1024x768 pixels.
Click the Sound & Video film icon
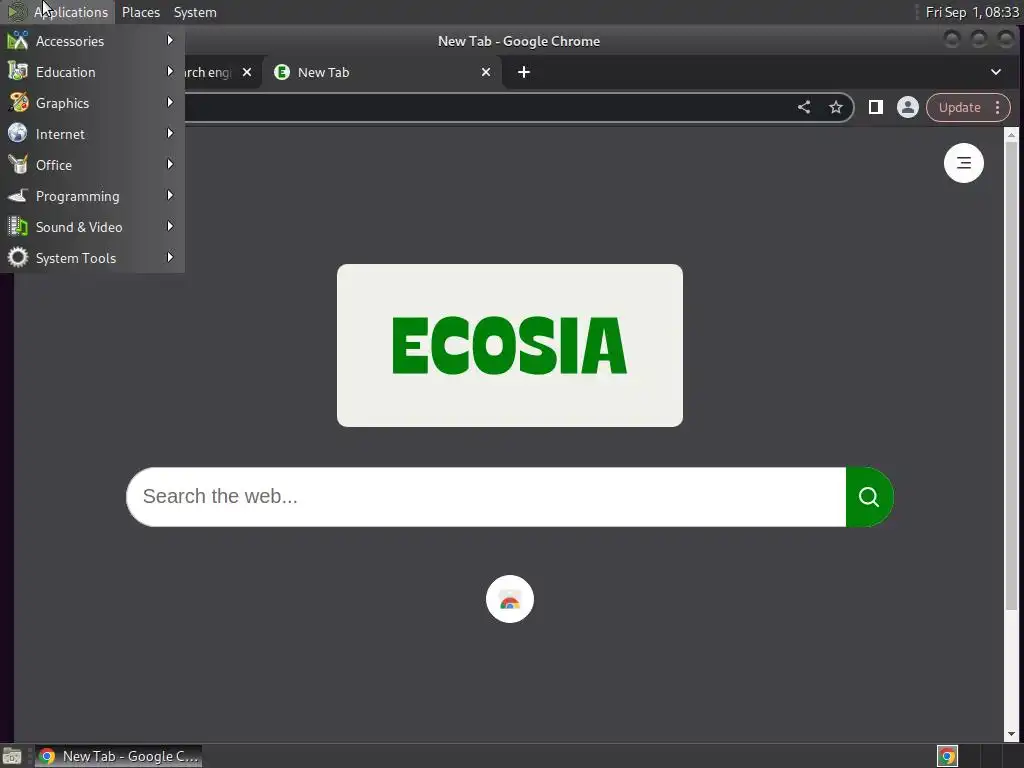point(18,227)
